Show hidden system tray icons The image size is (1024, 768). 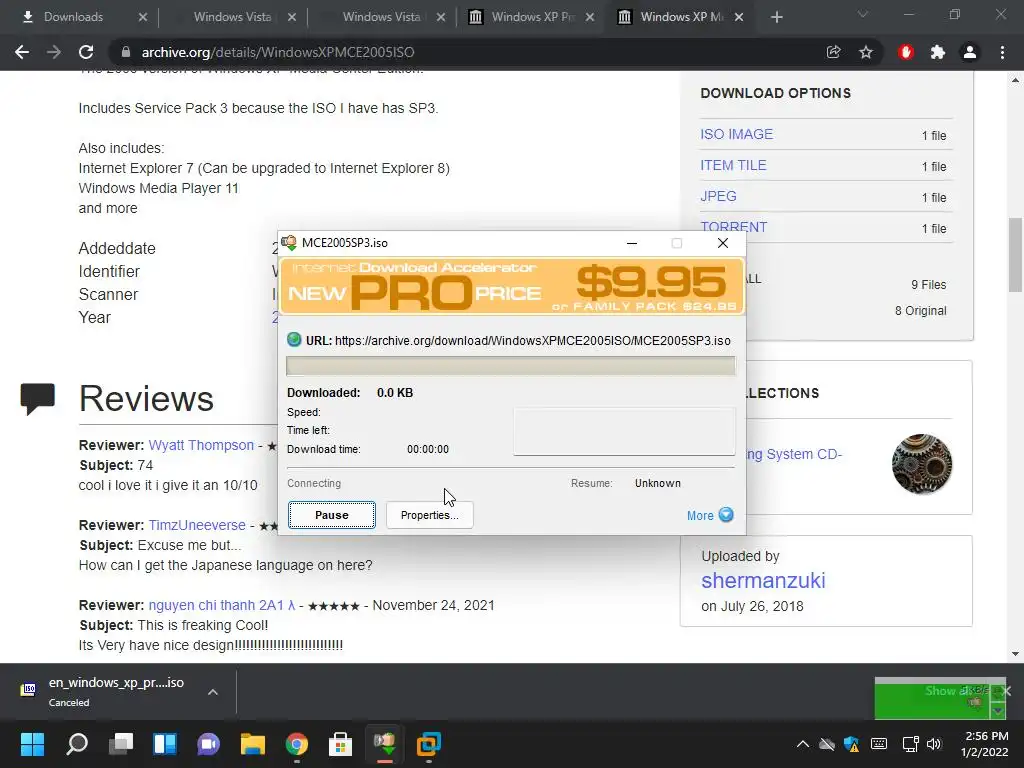(x=803, y=744)
